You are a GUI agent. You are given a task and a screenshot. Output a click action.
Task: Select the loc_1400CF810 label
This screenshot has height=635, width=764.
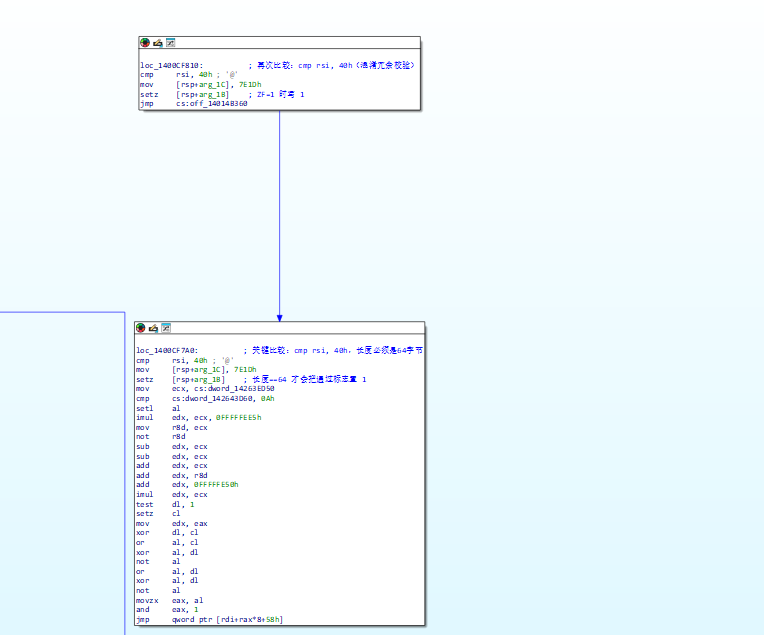(171, 65)
